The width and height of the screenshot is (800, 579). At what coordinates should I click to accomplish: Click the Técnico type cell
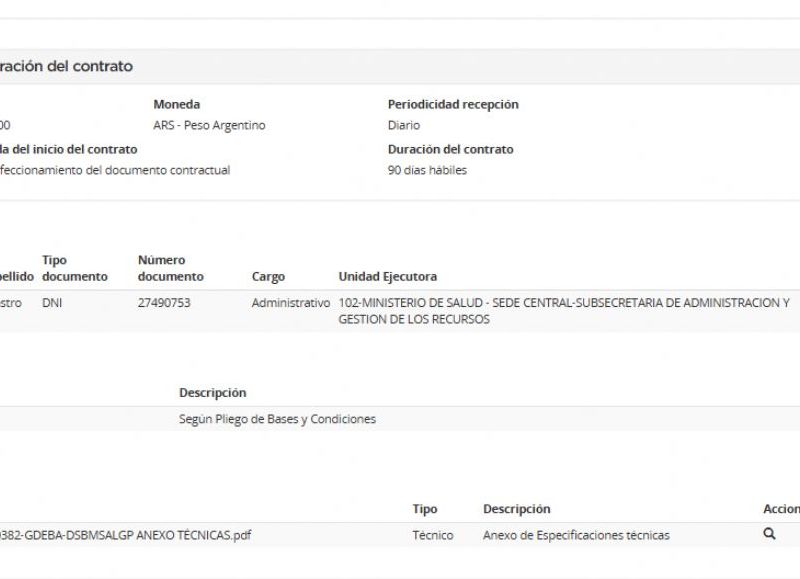tap(432, 535)
